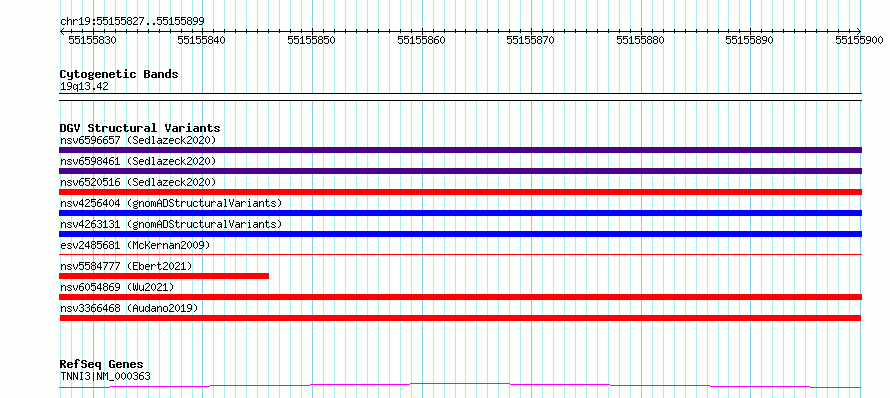
Task: Click the 19q13.42 cytogenetic band label
Action: pos(84,87)
